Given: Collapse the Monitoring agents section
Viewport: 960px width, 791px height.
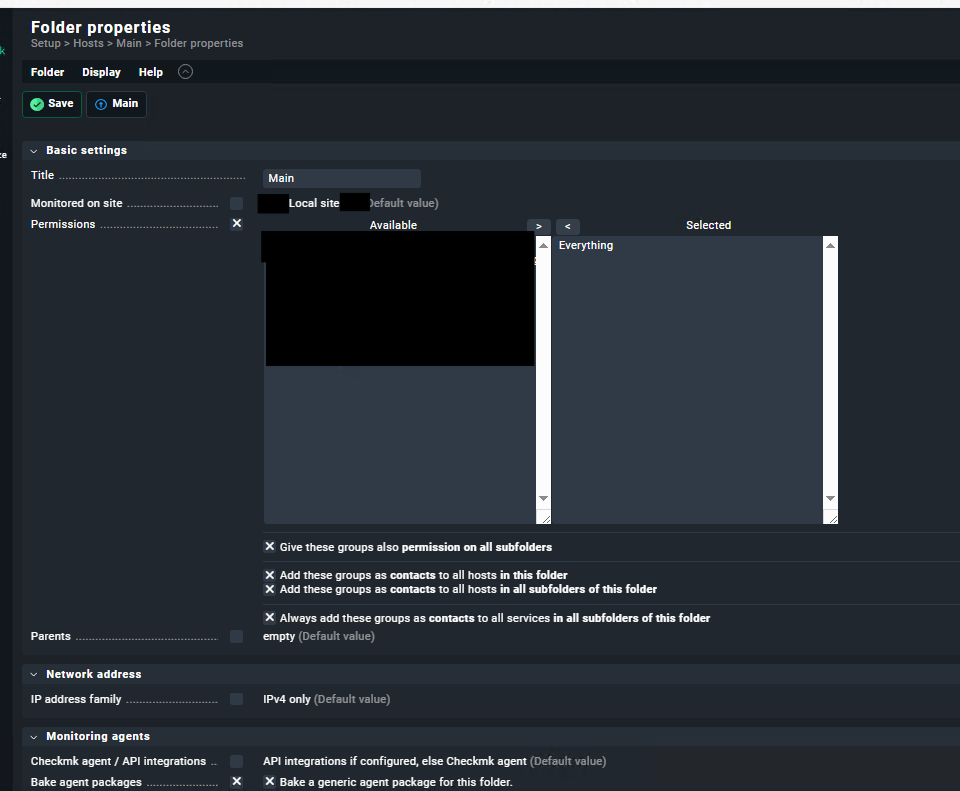Looking at the screenshot, I should click(x=34, y=736).
